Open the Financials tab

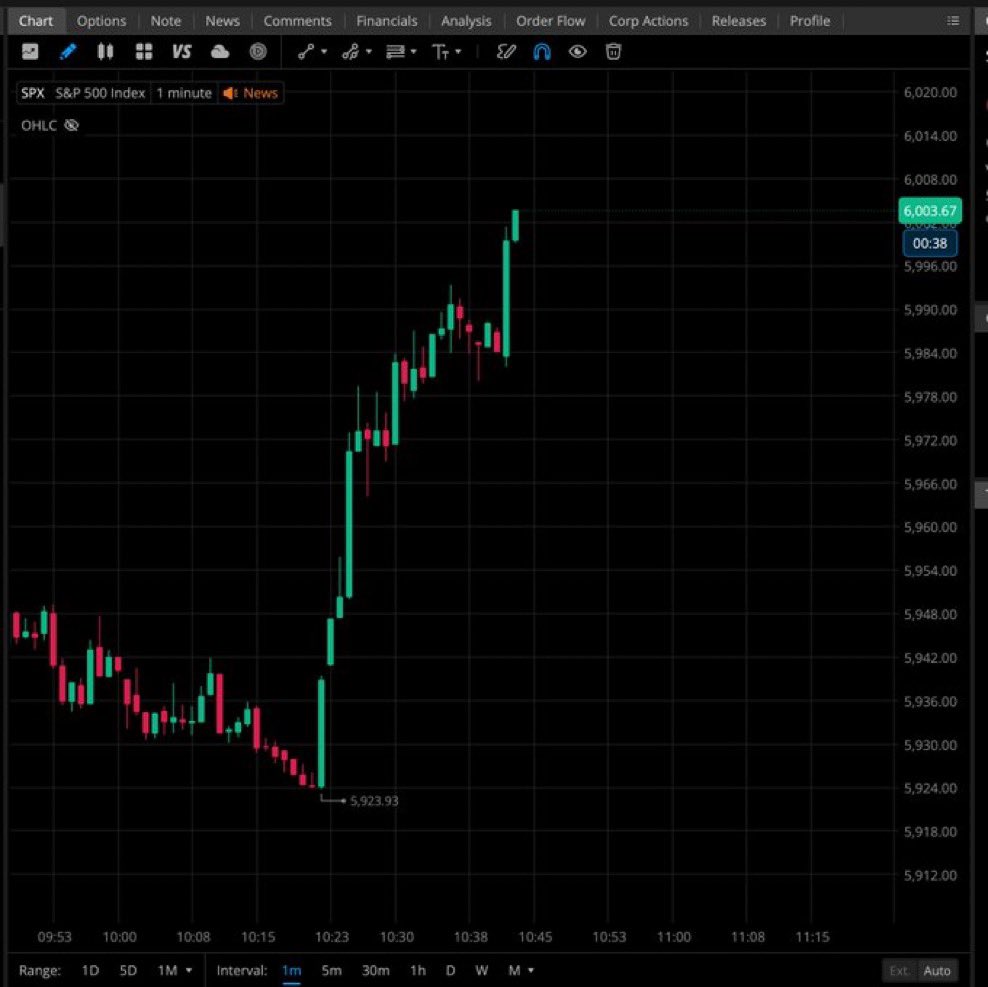pos(387,21)
